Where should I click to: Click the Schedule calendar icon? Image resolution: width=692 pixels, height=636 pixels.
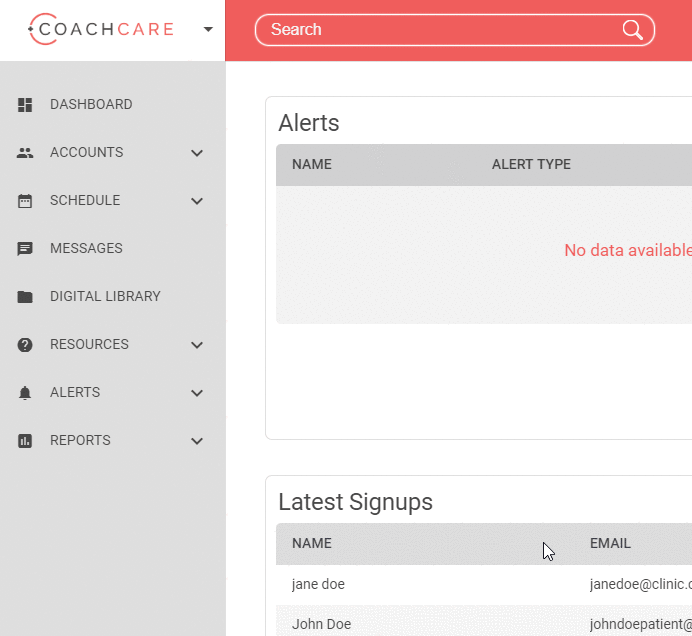pos(25,201)
